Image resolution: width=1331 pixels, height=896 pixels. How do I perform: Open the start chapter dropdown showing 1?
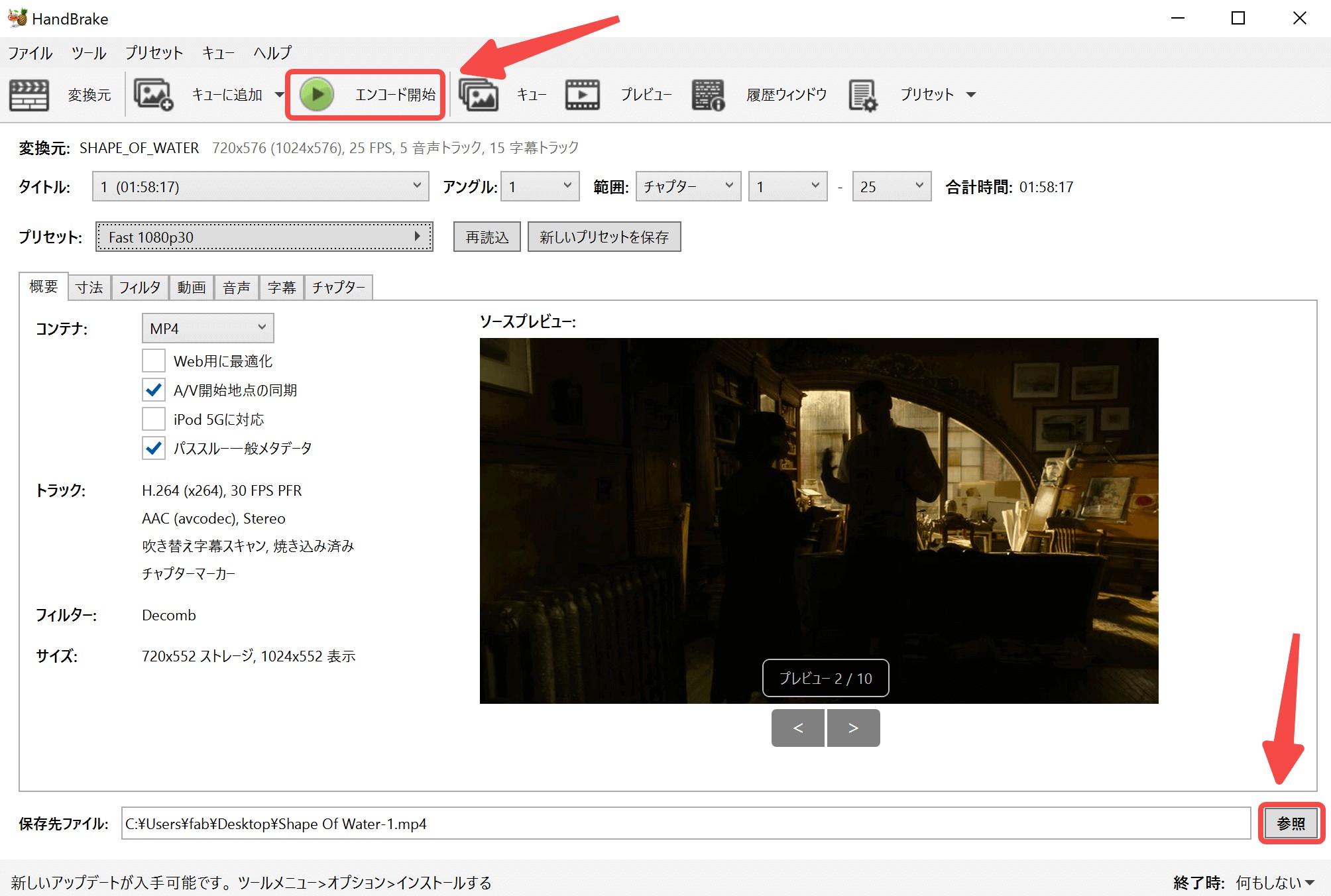coord(787,186)
